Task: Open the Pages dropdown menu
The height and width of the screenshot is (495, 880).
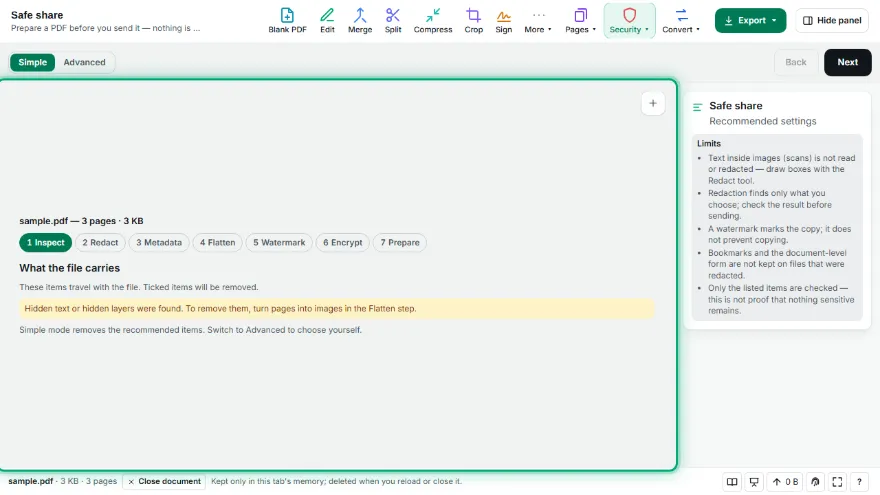Action: tap(580, 21)
